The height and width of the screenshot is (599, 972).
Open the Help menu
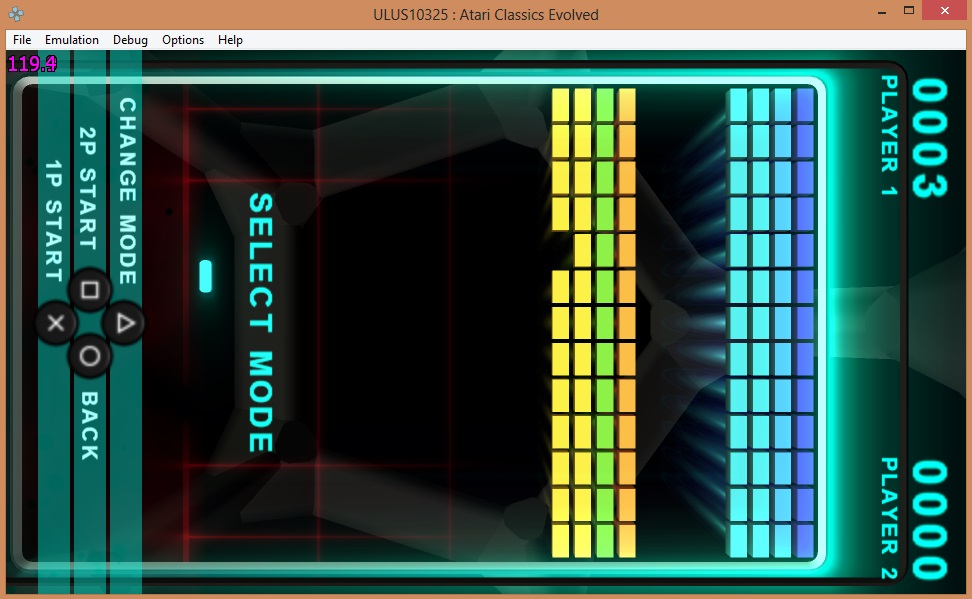click(x=230, y=40)
